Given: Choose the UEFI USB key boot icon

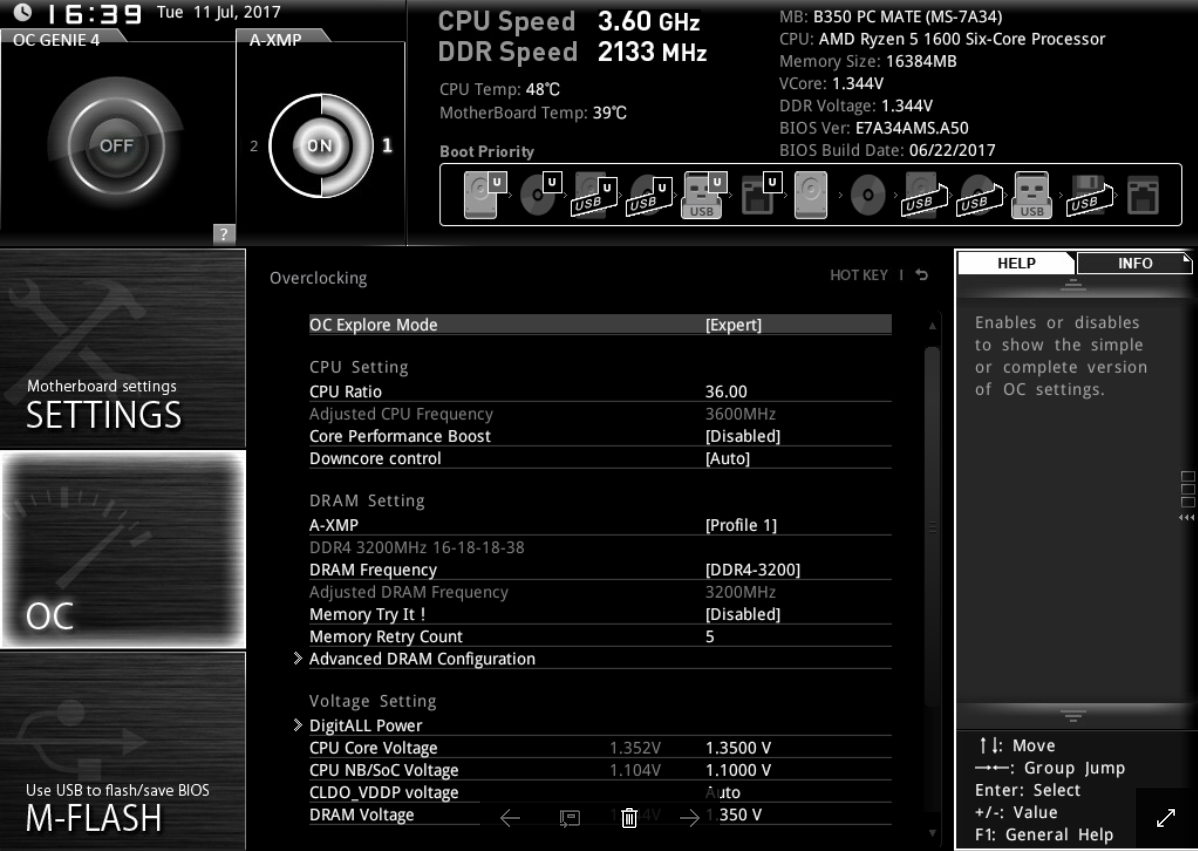Looking at the screenshot, I should [703, 195].
